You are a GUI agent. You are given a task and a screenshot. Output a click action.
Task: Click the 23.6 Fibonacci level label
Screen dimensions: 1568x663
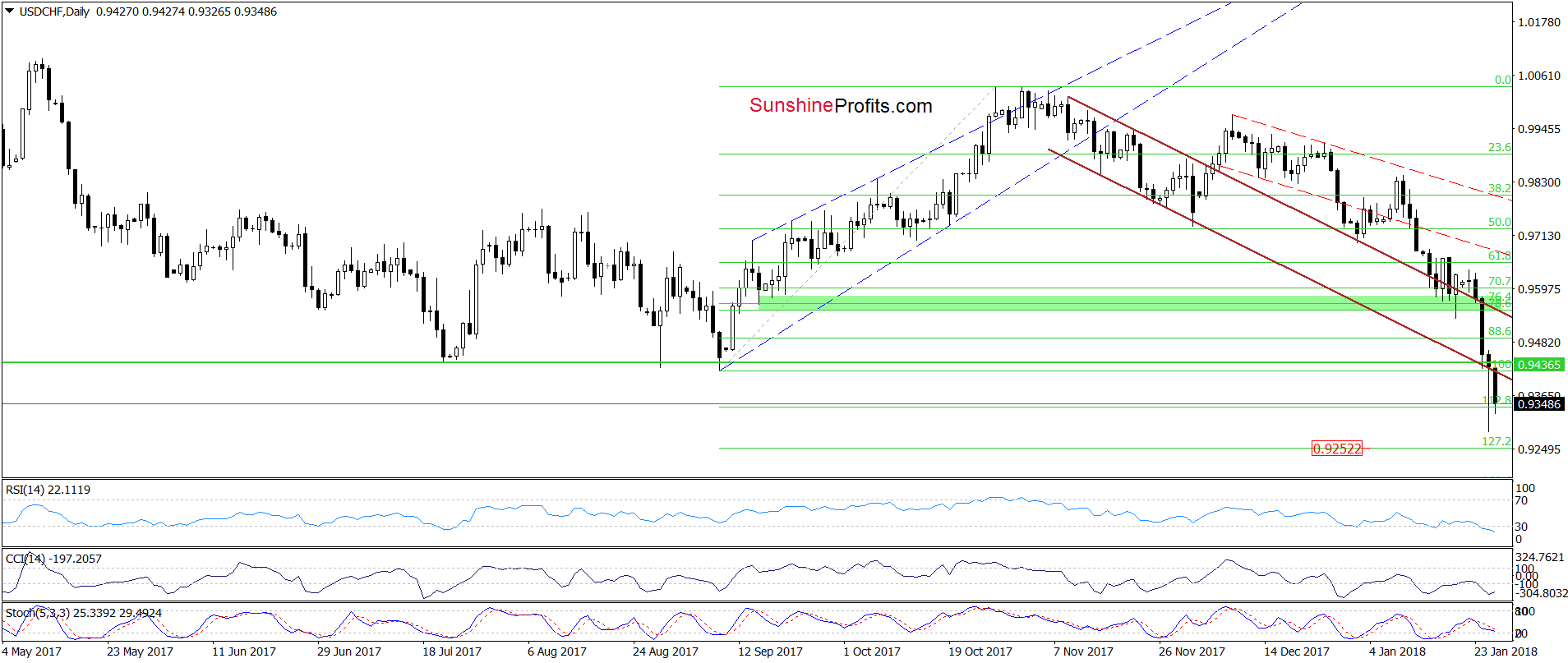tap(1500, 147)
